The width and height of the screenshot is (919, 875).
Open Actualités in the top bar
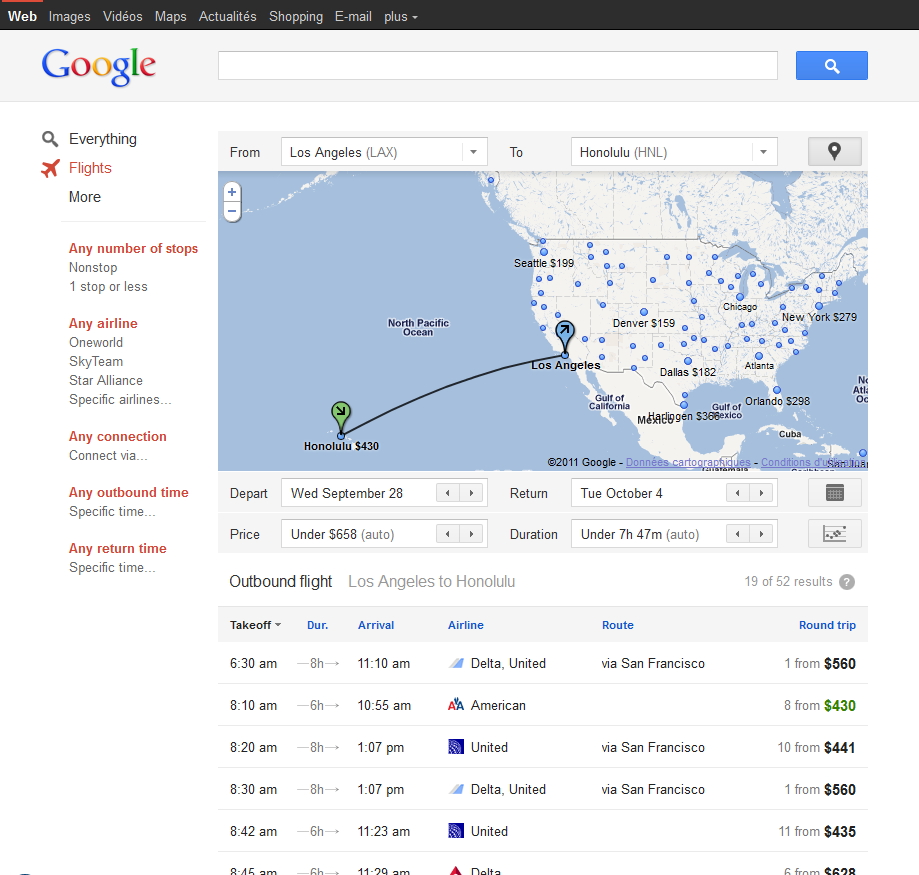click(227, 16)
